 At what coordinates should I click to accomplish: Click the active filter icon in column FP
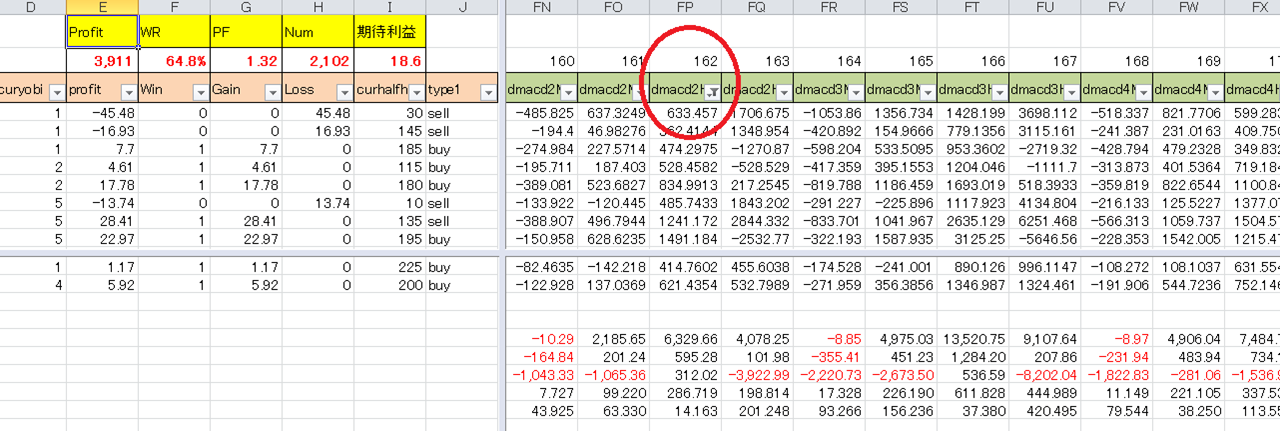(x=710, y=92)
